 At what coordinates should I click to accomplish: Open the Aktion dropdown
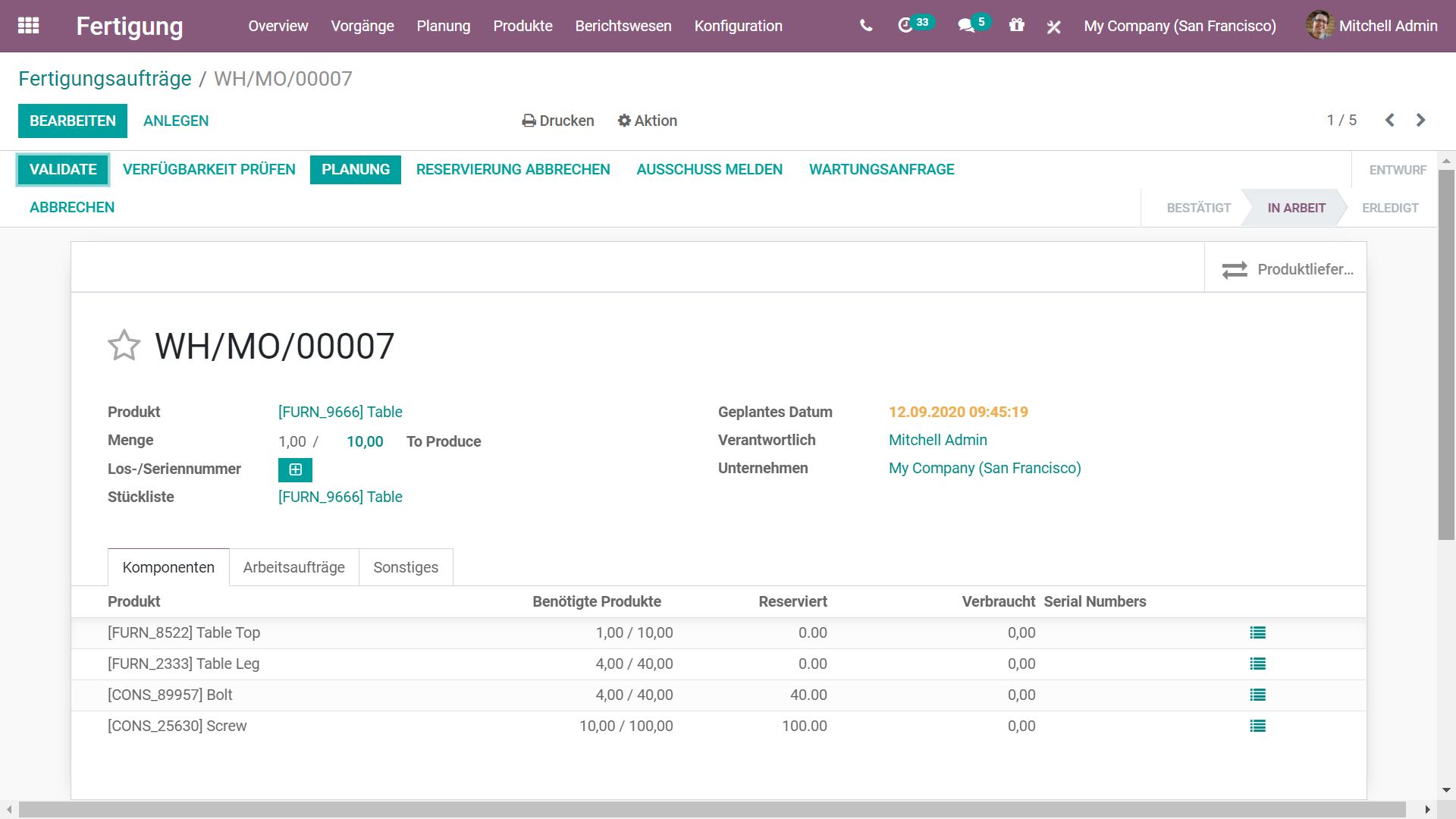[647, 121]
